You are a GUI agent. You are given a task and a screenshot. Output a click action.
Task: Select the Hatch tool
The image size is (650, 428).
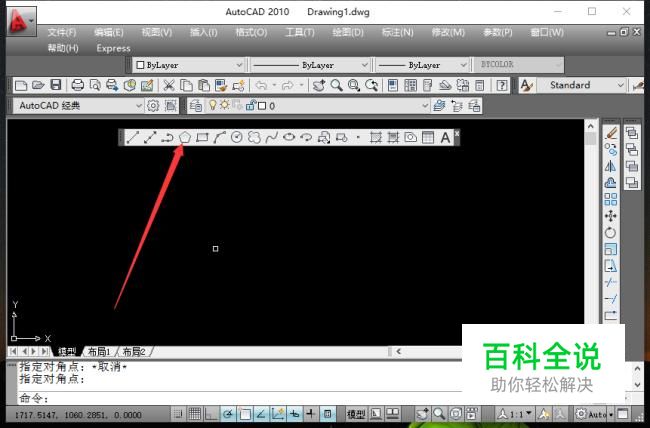pyautogui.click(x=376, y=137)
